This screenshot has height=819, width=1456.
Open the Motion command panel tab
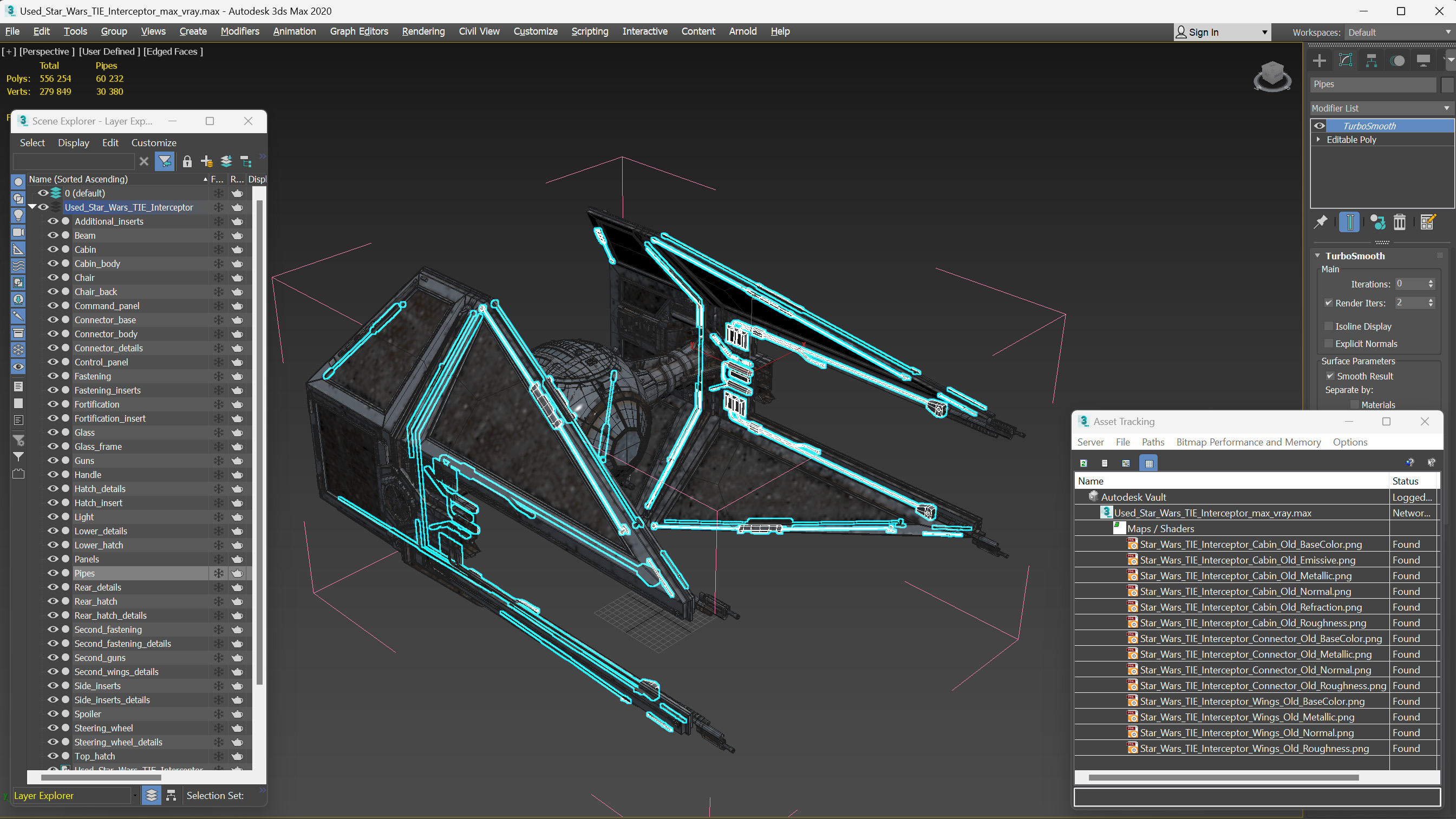[1397, 61]
